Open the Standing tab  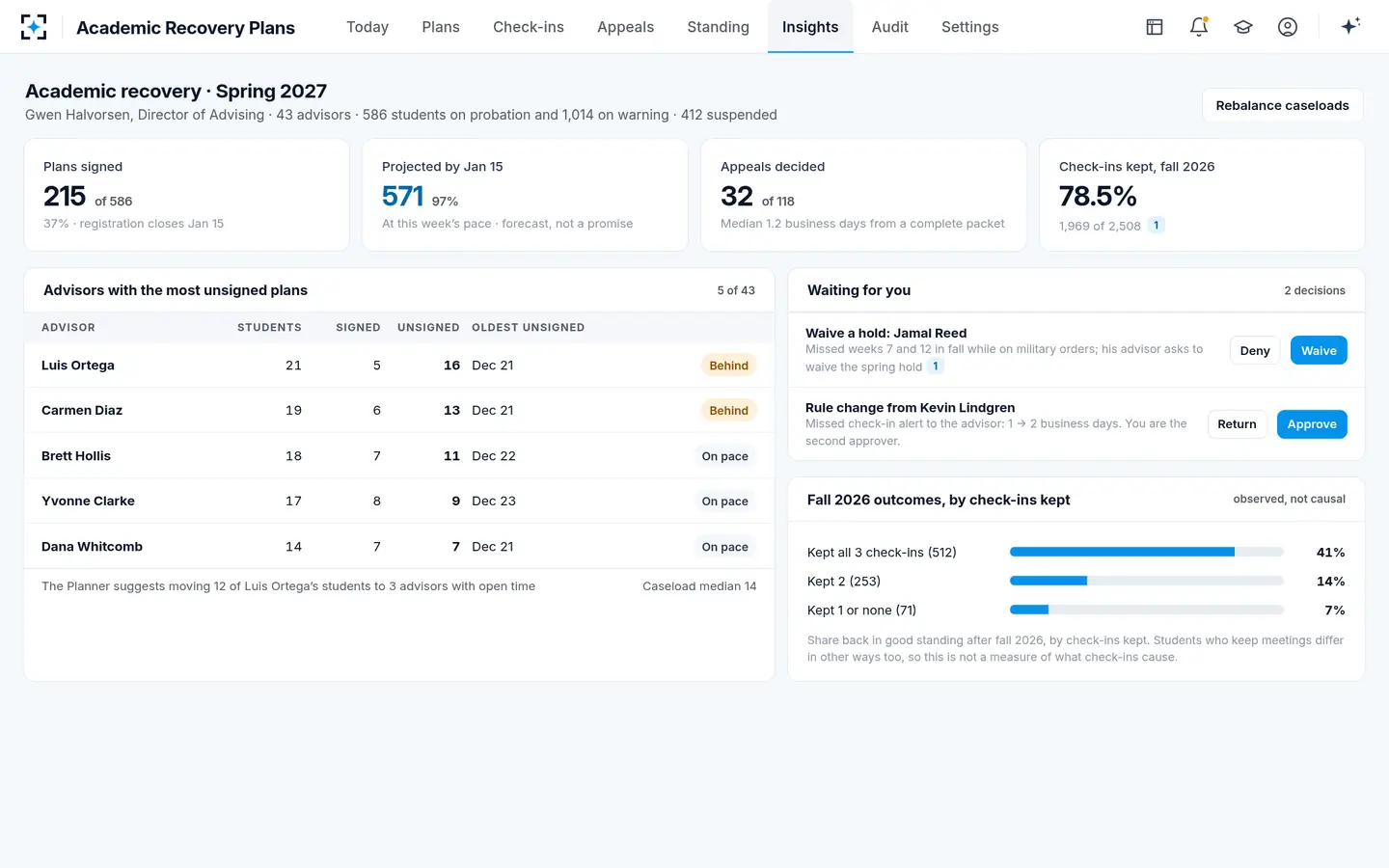click(718, 27)
